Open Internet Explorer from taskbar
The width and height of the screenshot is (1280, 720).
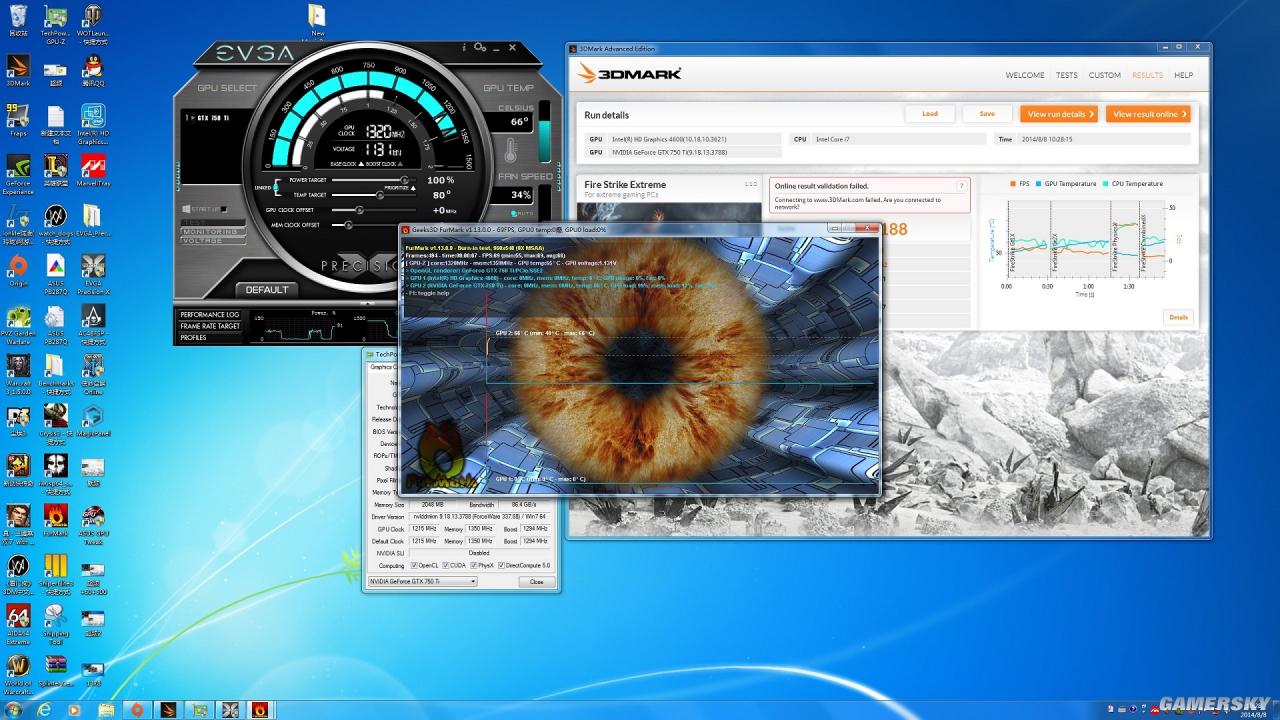pyautogui.click(x=44, y=709)
